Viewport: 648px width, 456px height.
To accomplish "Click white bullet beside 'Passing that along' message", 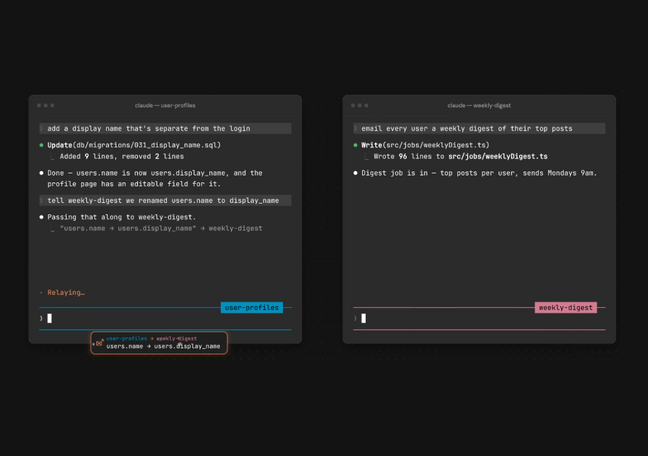I will tap(41, 217).
